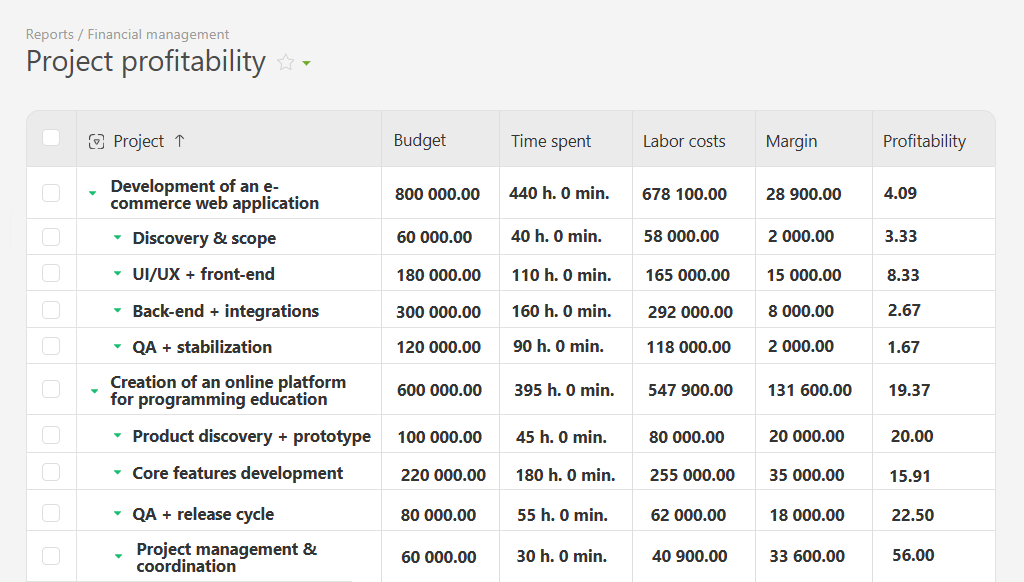Open Project management & coordination details
Viewport: 1024px width, 582px height.
118,556
